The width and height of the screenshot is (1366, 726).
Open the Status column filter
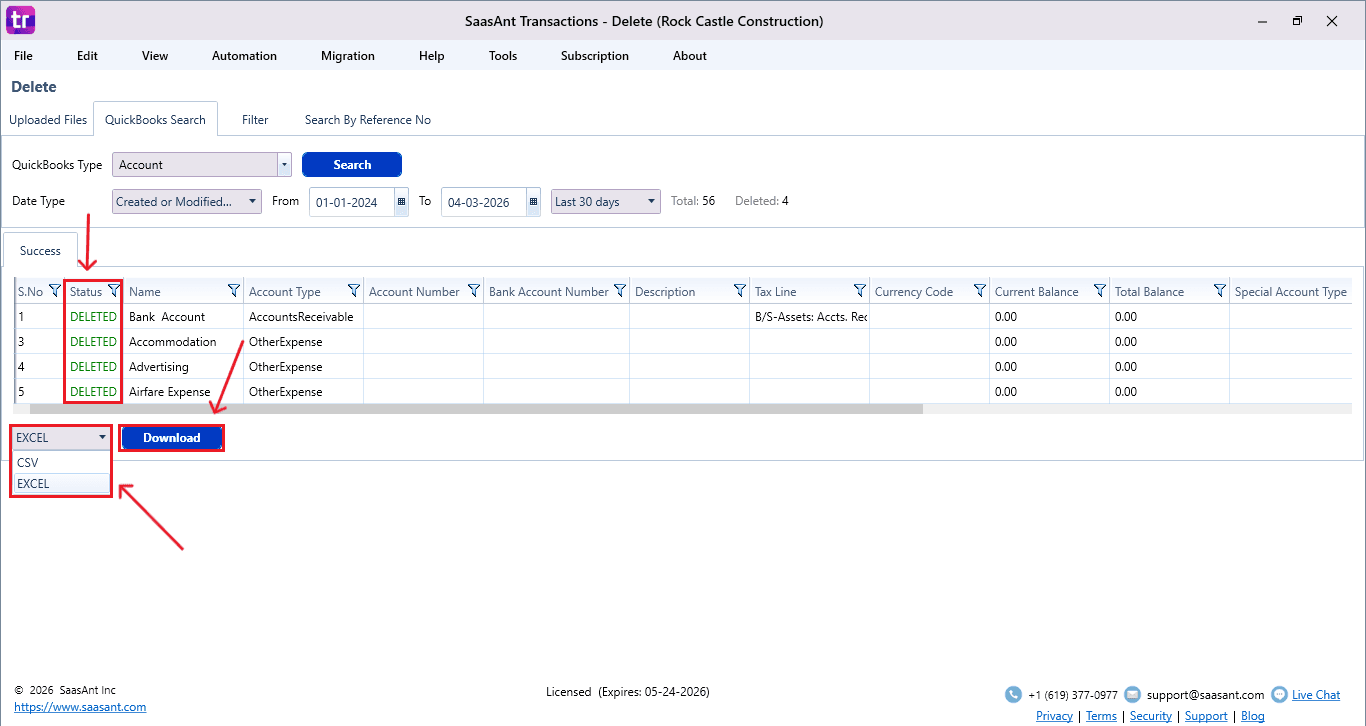click(114, 291)
